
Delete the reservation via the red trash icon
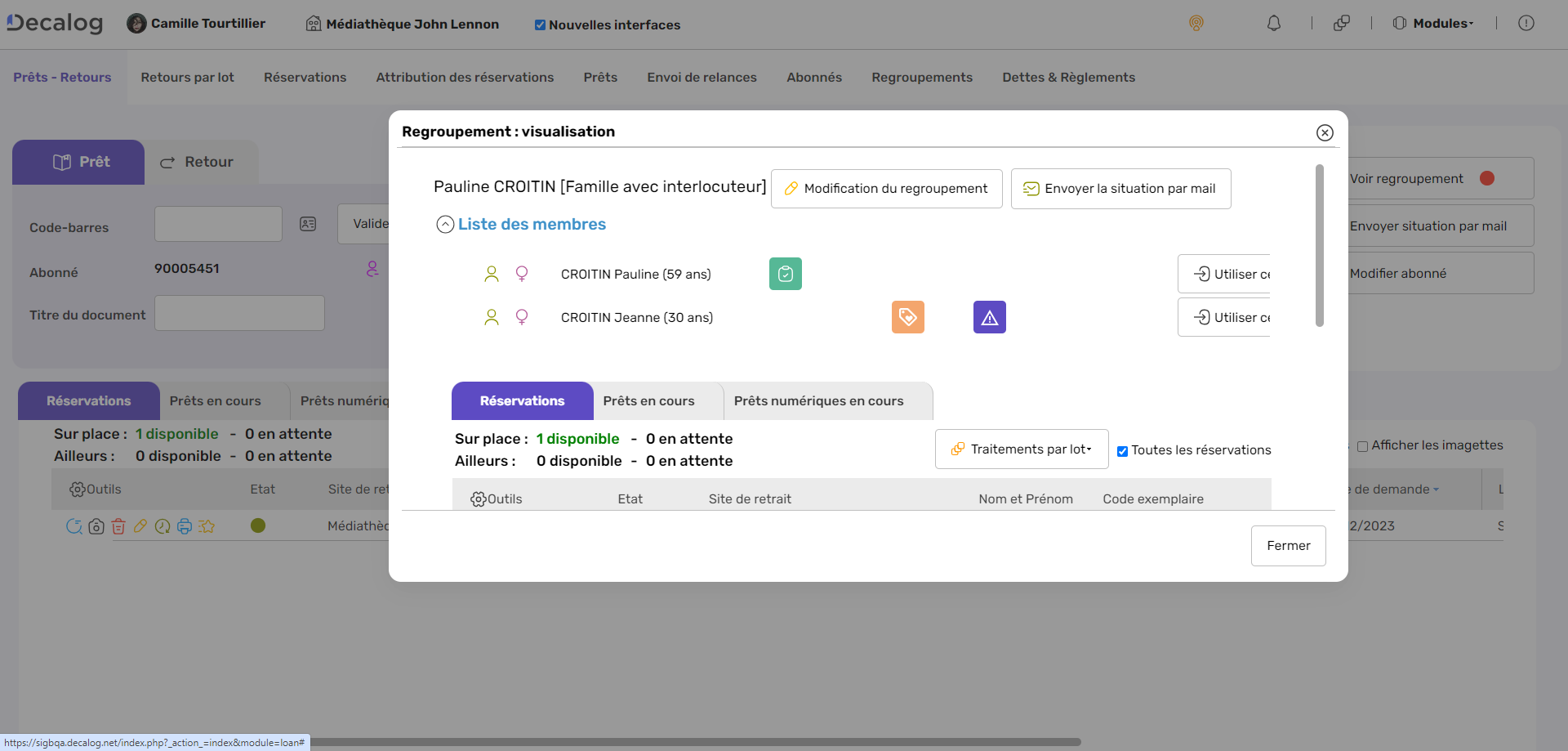click(118, 526)
